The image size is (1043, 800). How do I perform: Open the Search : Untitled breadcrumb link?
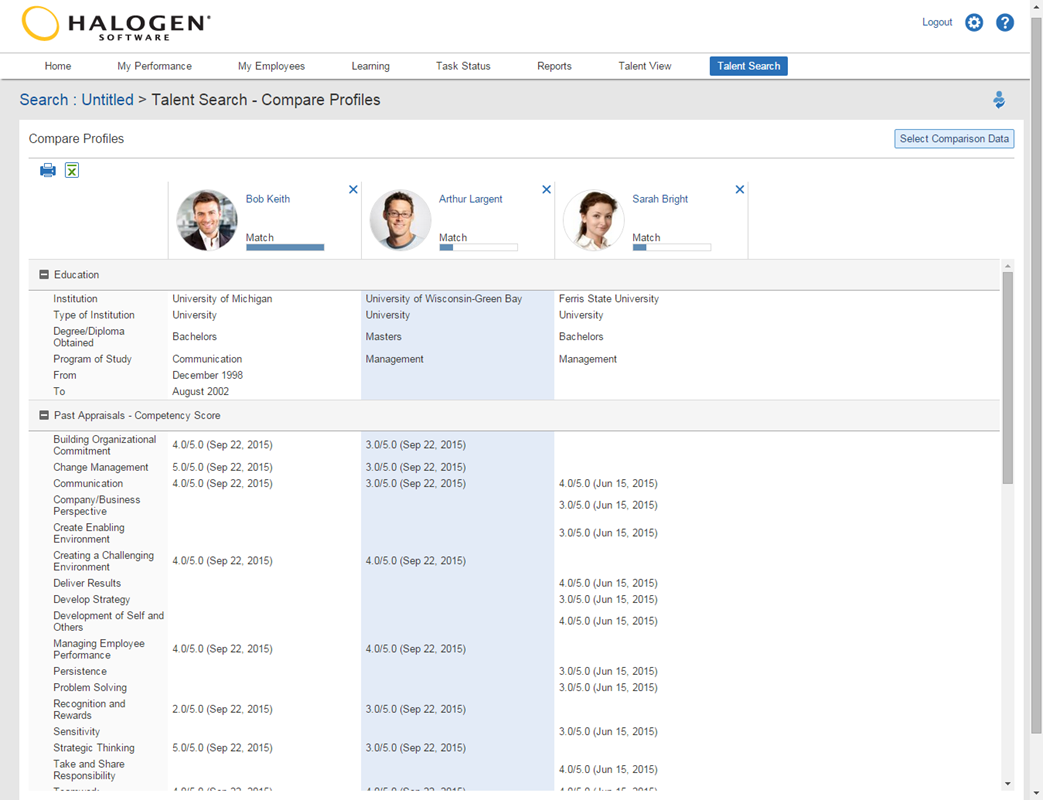click(75, 99)
